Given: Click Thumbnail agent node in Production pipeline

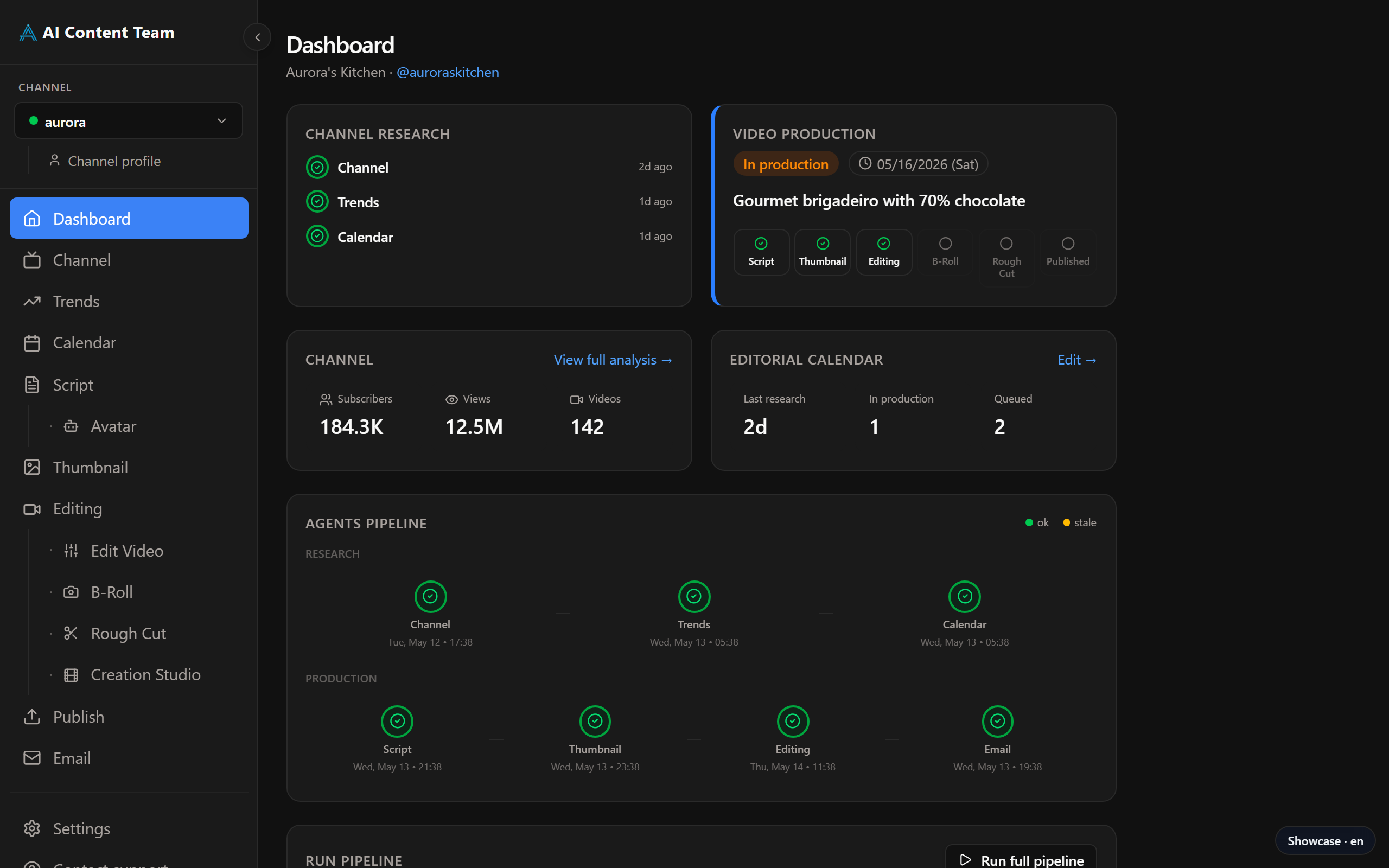Looking at the screenshot, I should click(x=595, y=721).
